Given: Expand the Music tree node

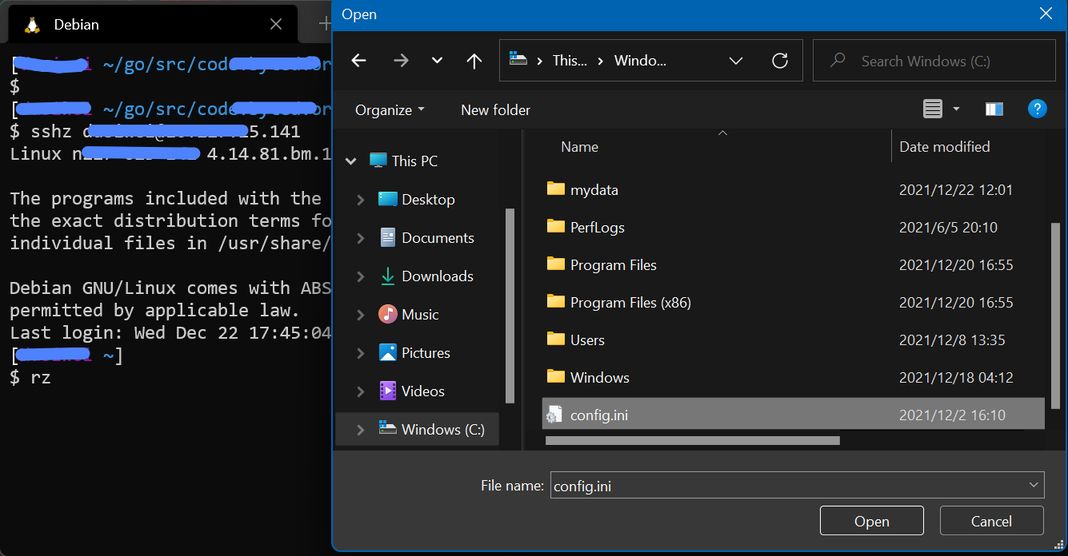Looking at the screenshot, I should [360, 314].
